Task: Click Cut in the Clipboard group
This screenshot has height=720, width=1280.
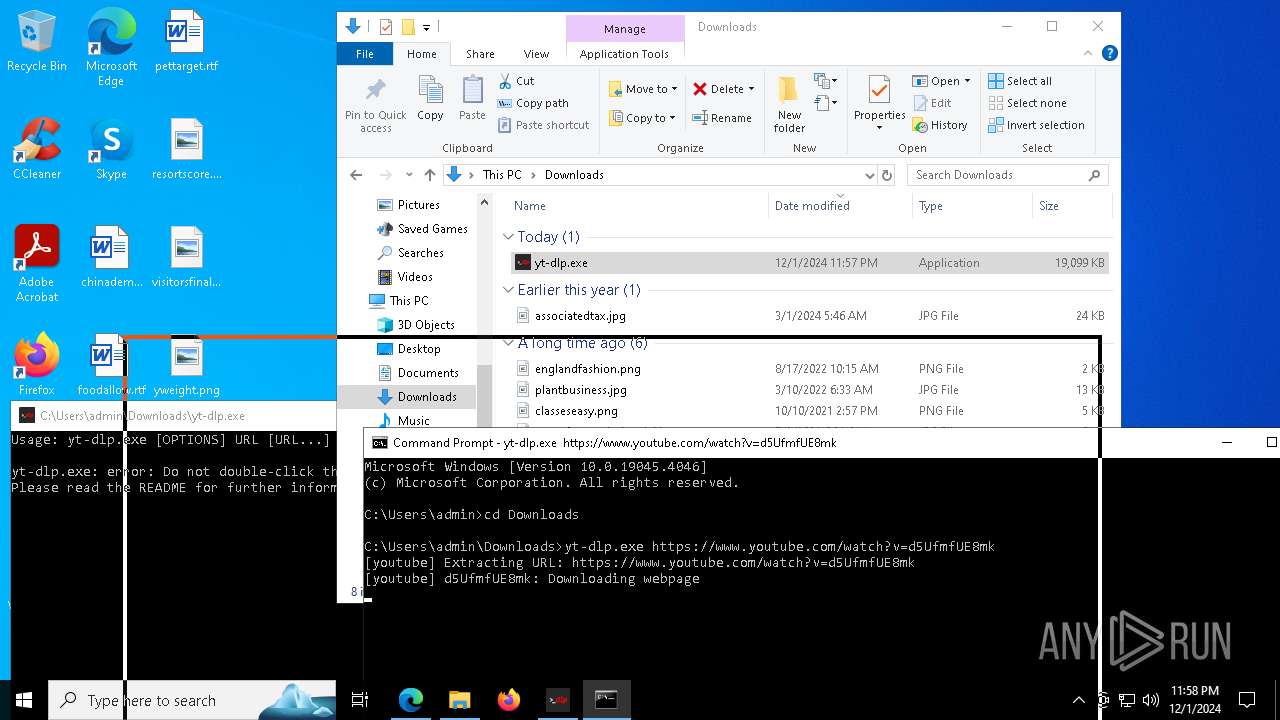Action: click(516, 81)
